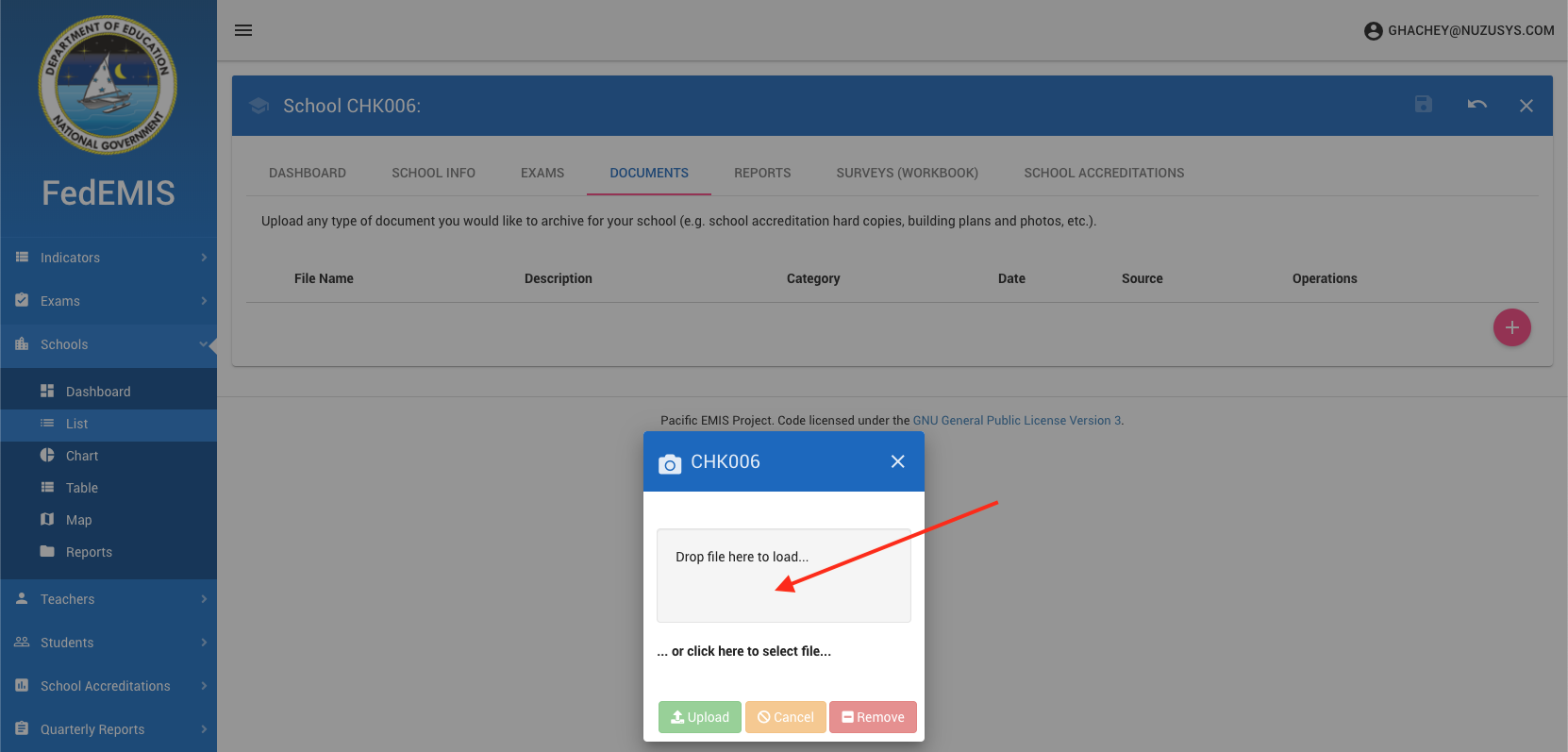This screenshot has width=1568, height=752.
Task: Click the red Remove button
Action: pyautogui.click(x=873, y=717)
